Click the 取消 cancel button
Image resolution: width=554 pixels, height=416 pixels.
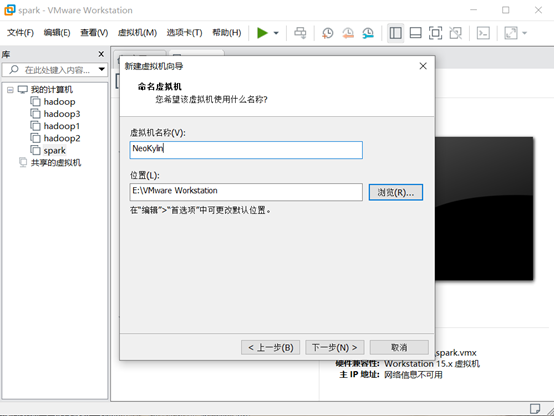[x=399, y=347]
